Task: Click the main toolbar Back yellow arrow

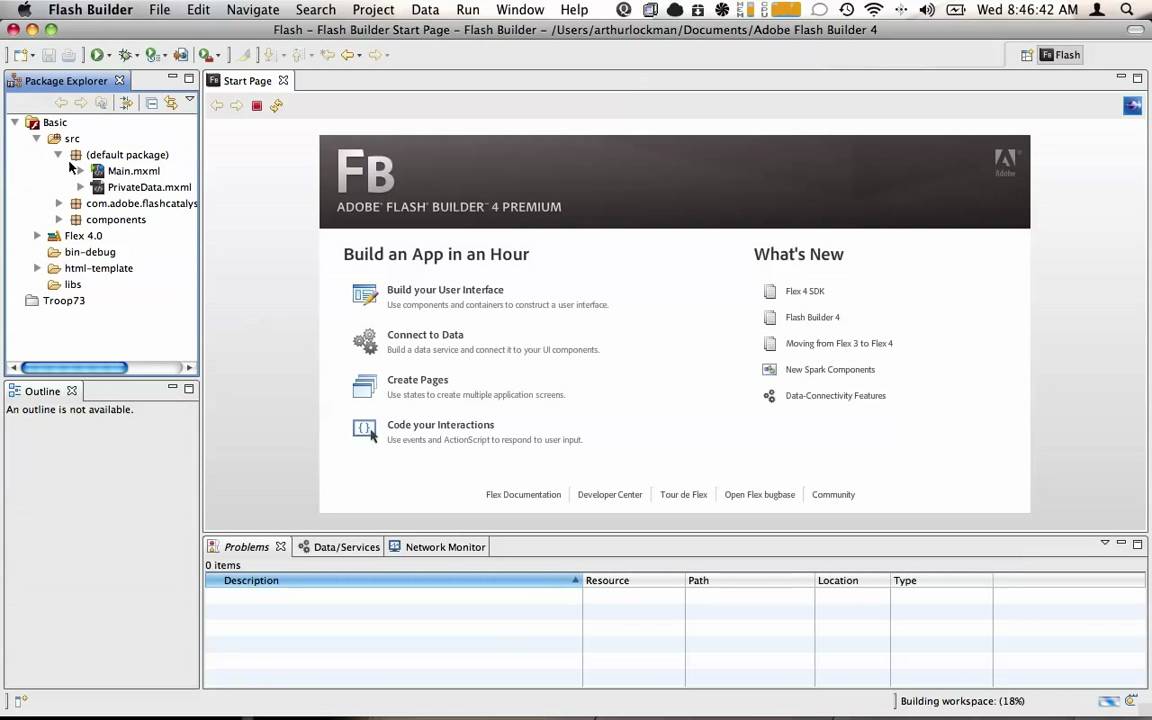Action: pos(348,55)
